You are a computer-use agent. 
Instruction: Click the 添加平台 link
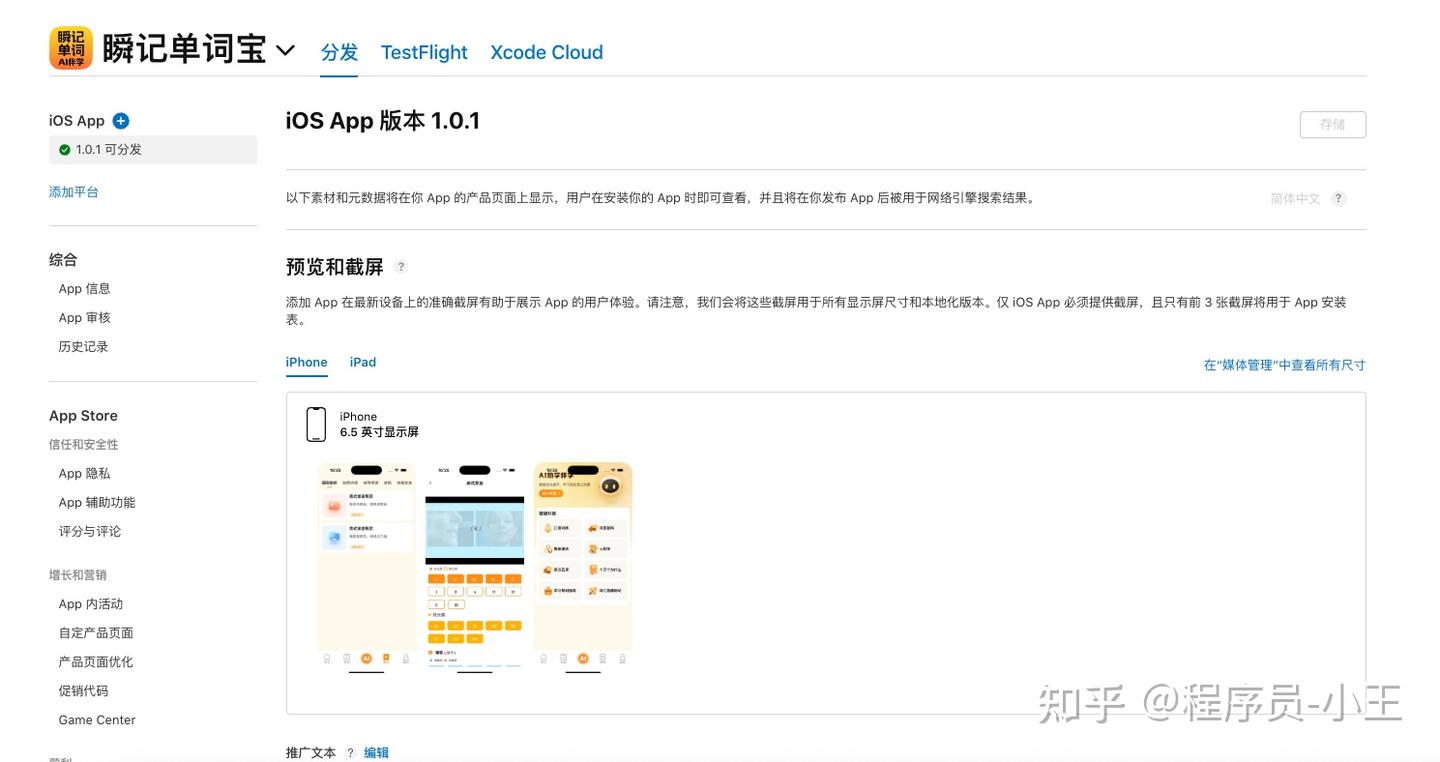[74, 192]
